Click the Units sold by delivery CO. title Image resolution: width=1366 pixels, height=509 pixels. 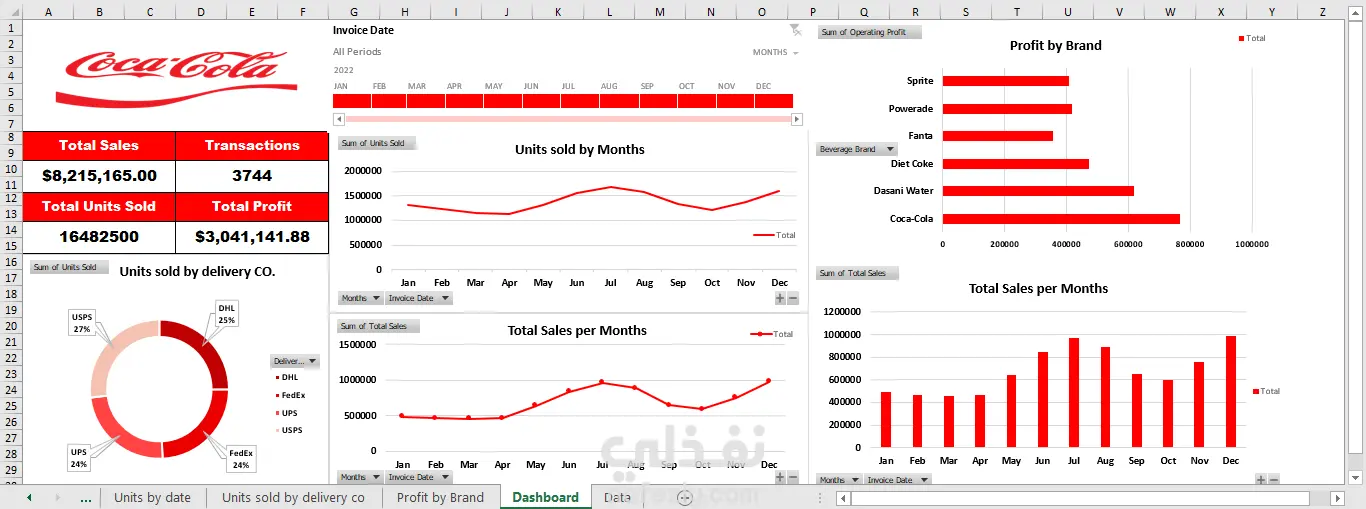(197, 271)
